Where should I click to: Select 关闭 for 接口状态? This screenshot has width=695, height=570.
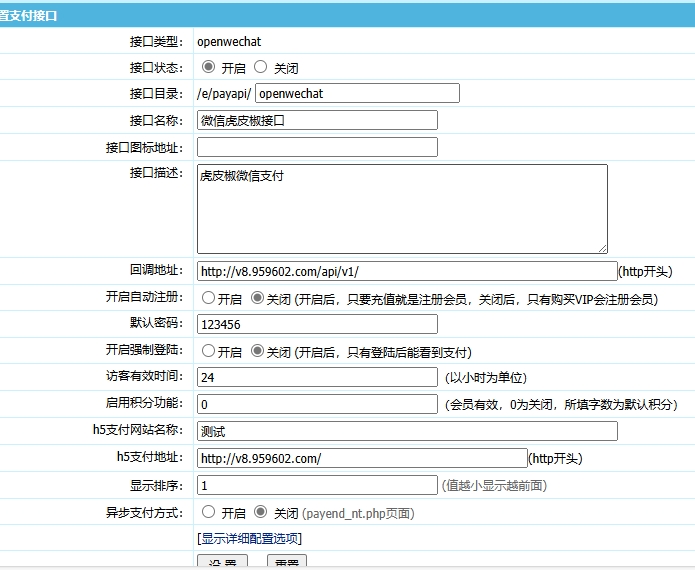[260, 67]
